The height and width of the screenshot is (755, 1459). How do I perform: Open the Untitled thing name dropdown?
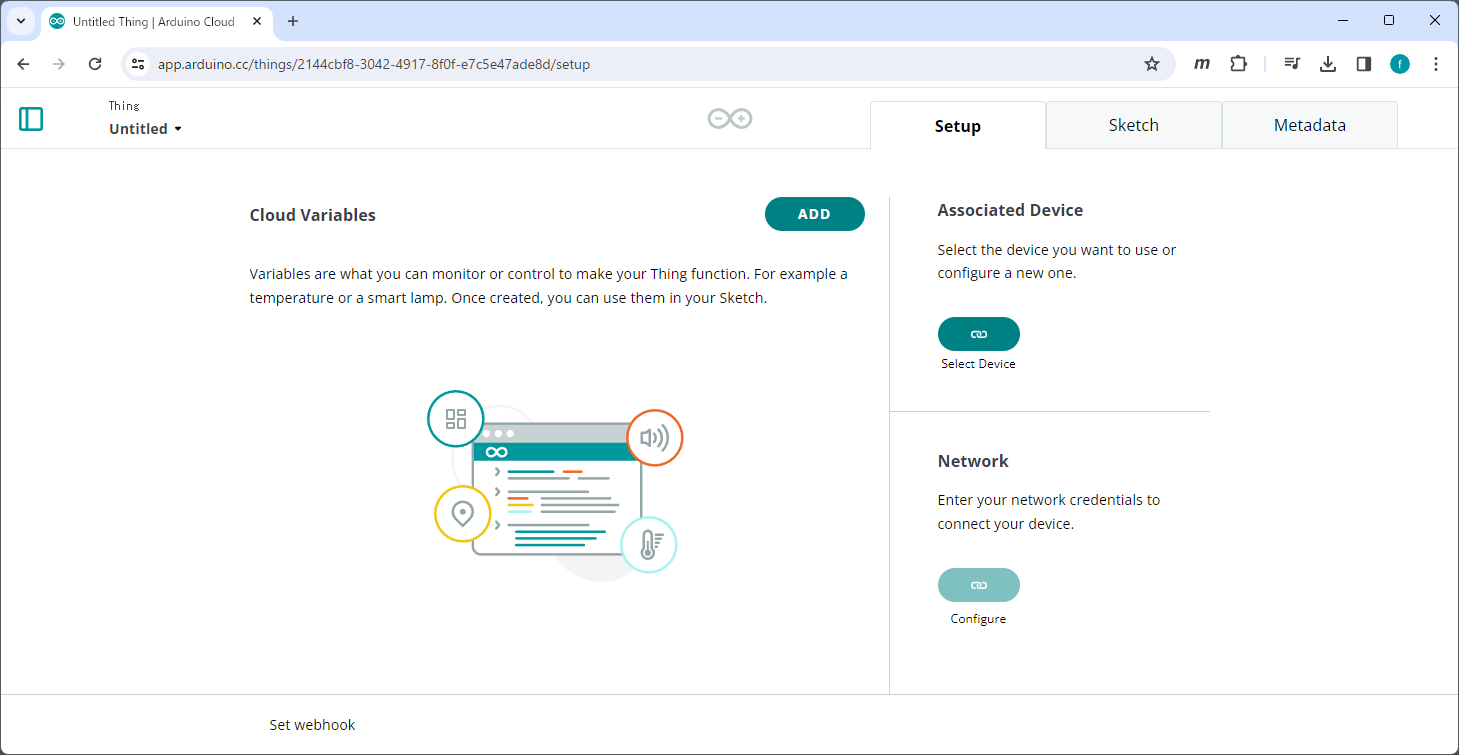pyautogui.click(x=144, y=128)
